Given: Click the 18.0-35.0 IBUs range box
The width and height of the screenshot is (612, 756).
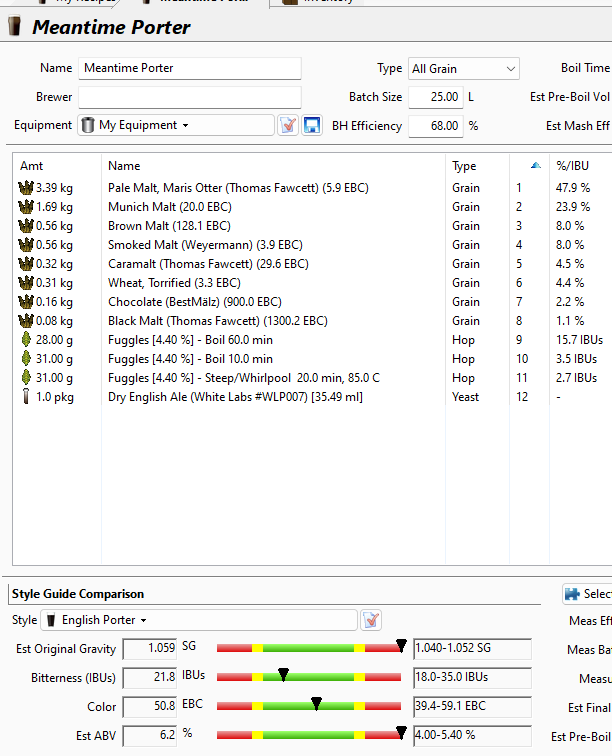Looking at the screenshot, I should pos(473,677).
